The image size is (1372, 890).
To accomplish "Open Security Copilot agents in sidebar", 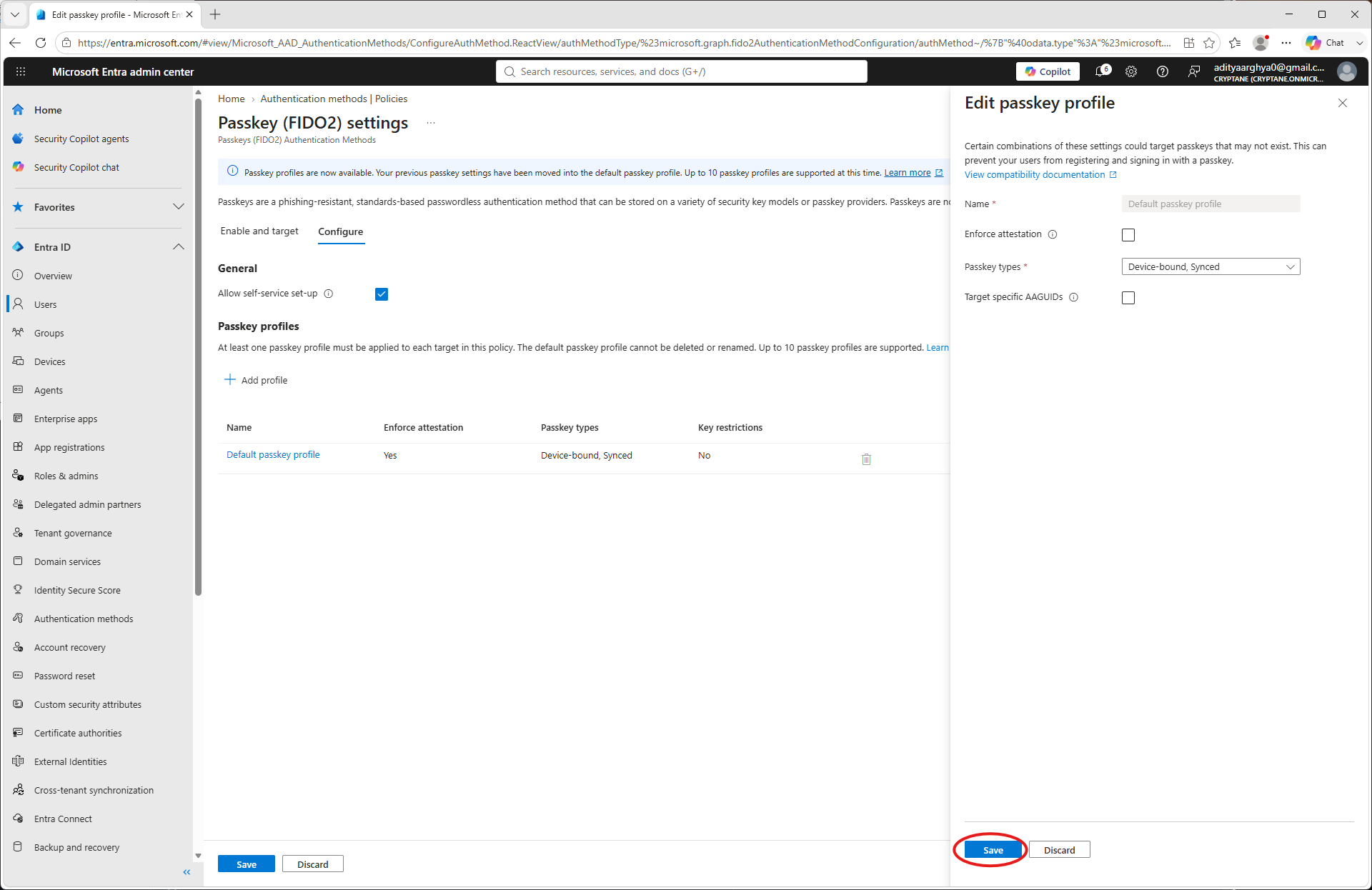I will pos(81,139).
